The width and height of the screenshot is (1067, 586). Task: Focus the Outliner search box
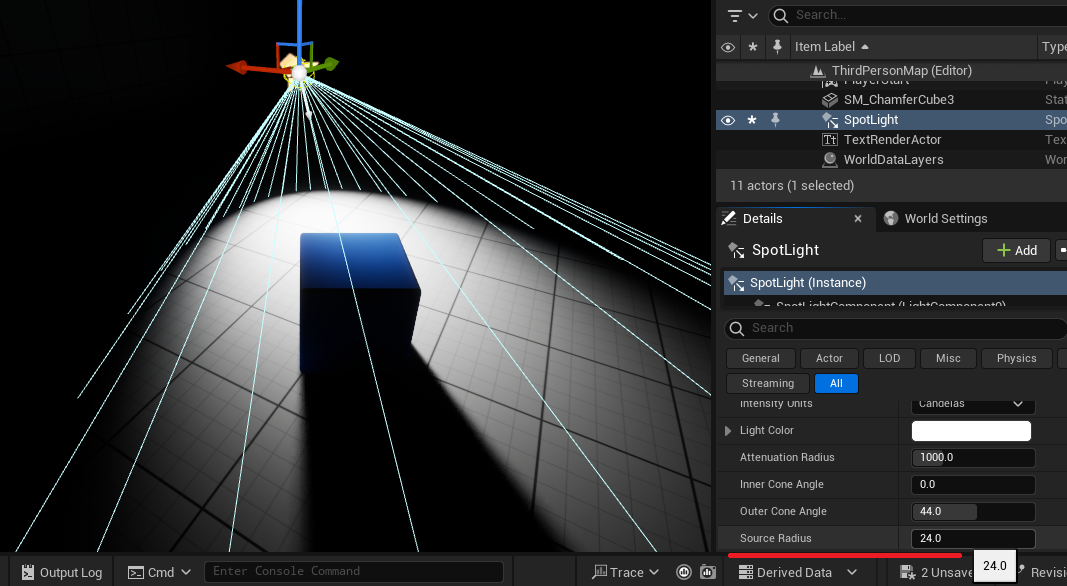point(919,15)
